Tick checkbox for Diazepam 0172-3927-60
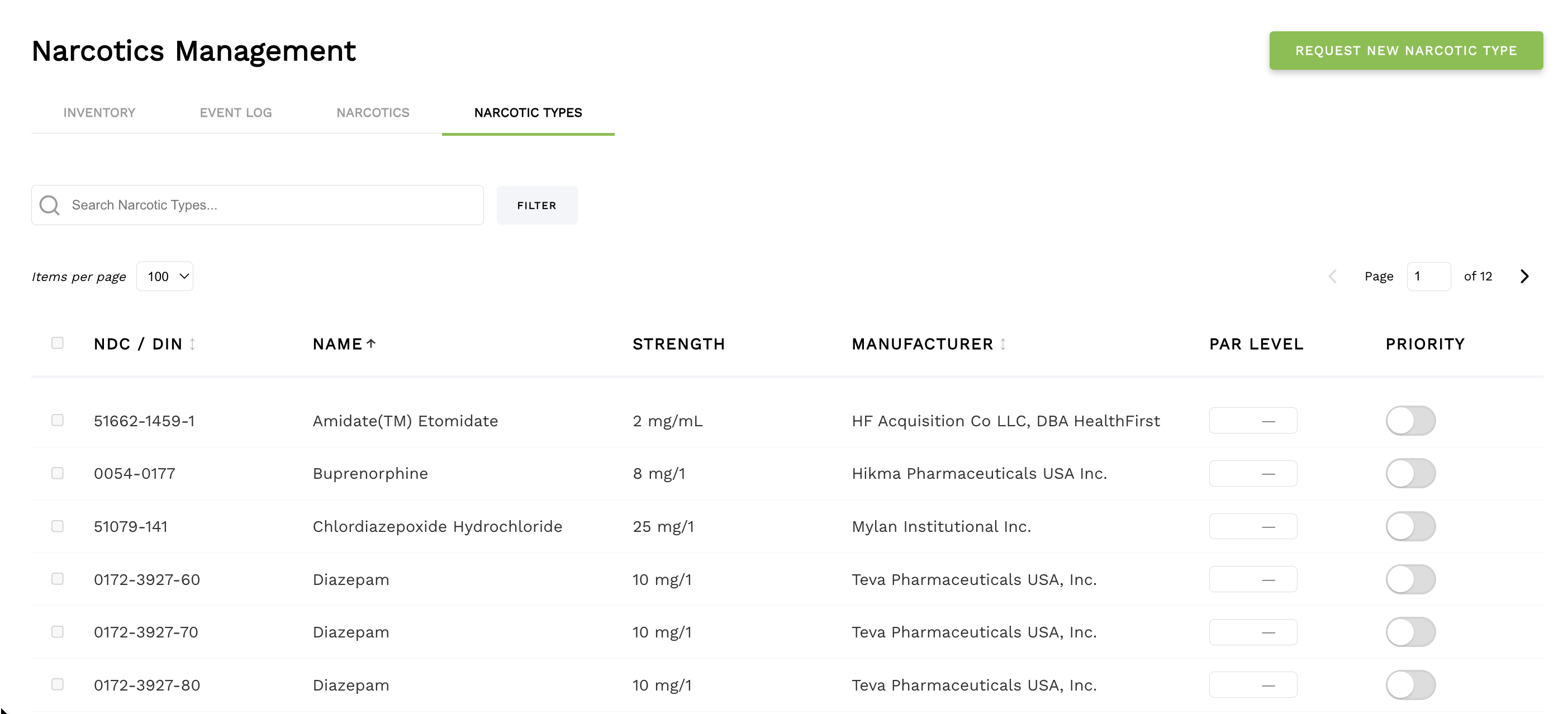Viewport: 1568px width, 714px height. tap(57, 578)
